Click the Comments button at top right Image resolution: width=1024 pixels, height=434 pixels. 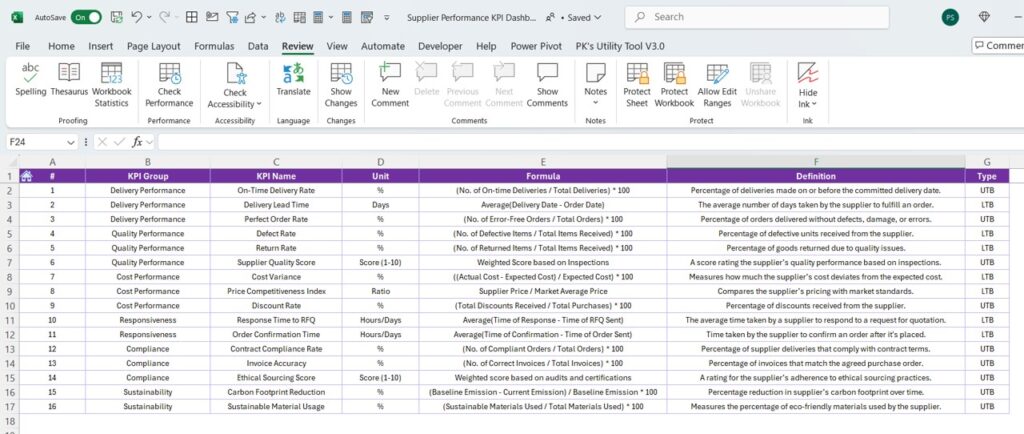998,45
